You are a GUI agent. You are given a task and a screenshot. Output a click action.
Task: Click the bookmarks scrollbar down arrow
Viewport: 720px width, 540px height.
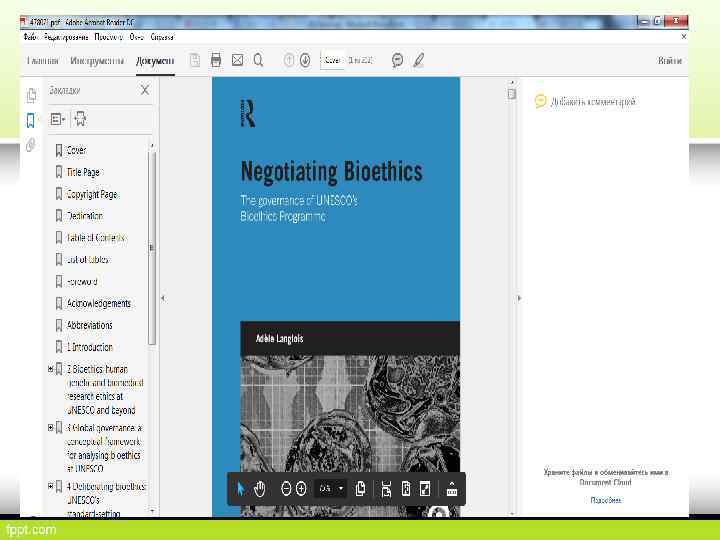pos(152,510)
